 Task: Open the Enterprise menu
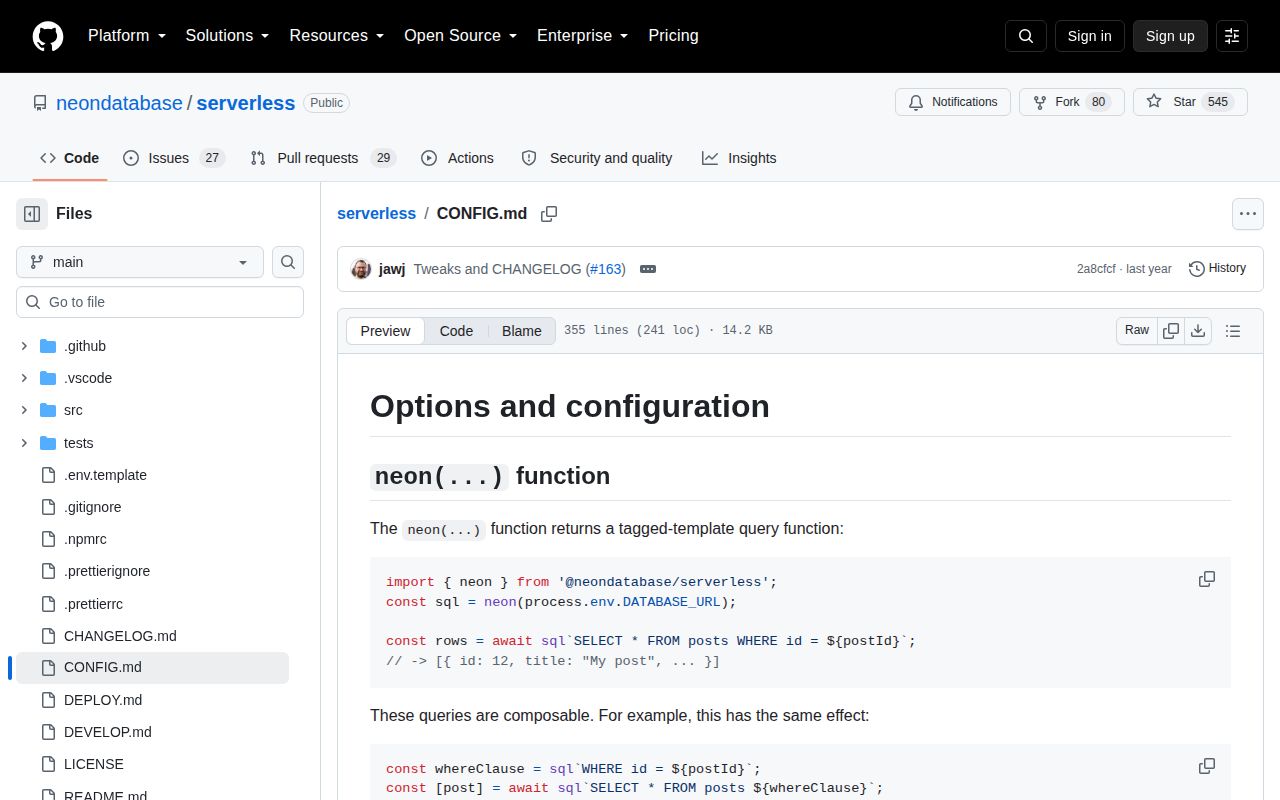582,35
